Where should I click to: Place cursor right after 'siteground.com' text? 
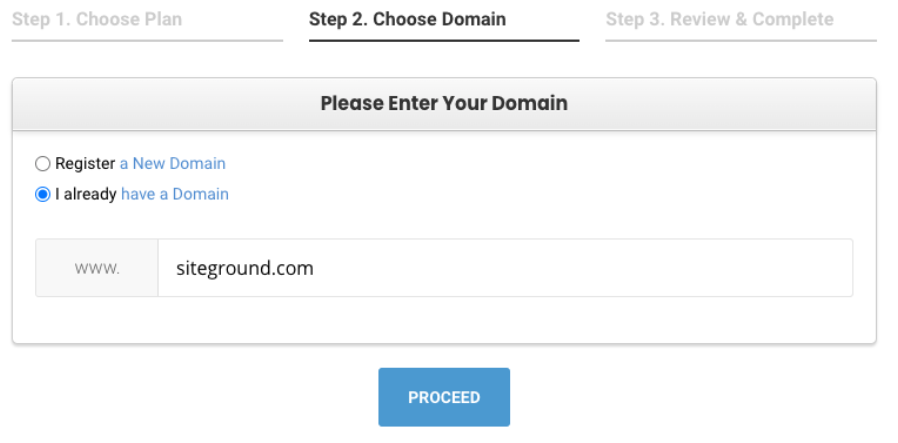[316, 268]
